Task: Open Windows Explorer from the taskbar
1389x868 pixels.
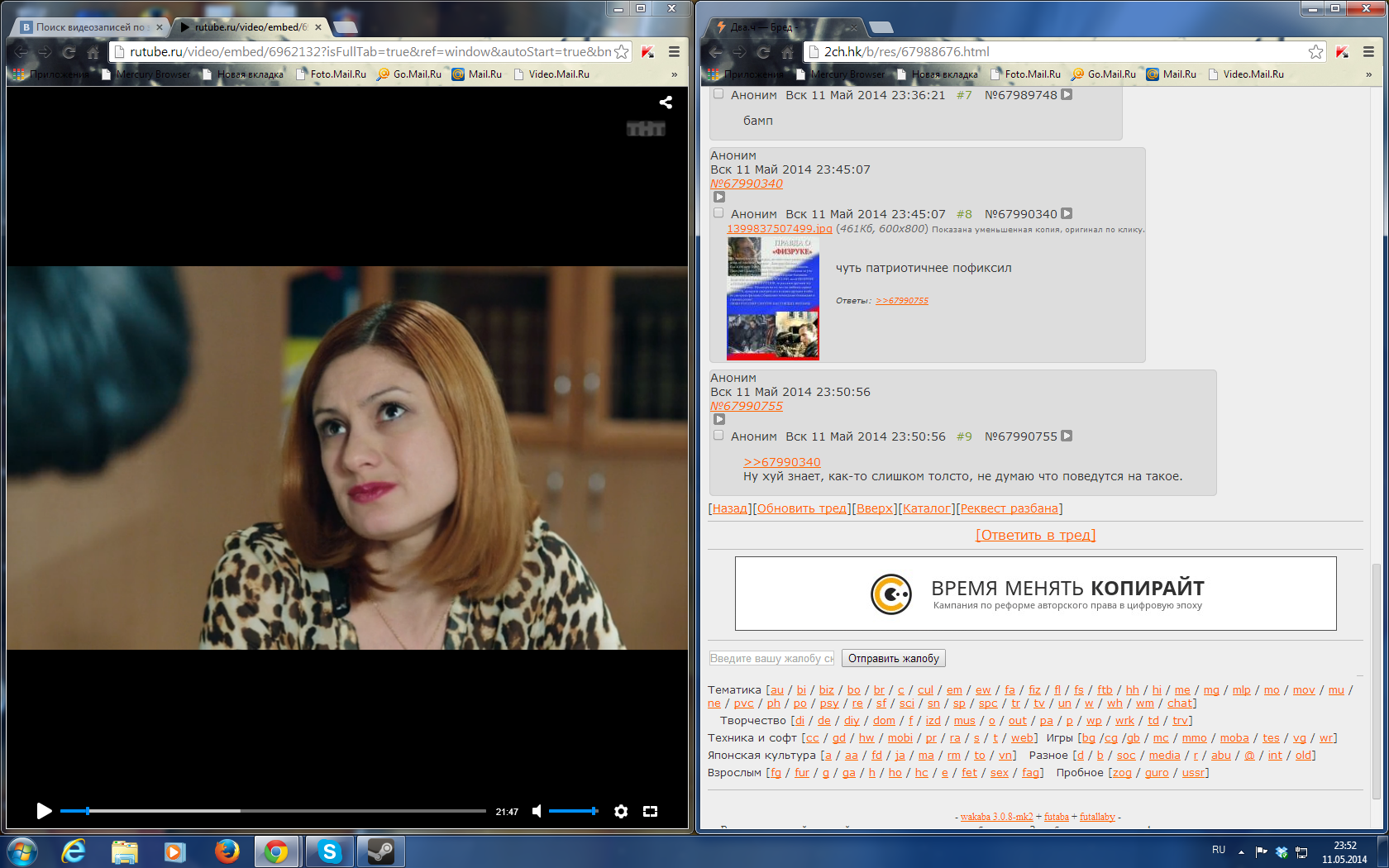Action: tap(124, 851)
